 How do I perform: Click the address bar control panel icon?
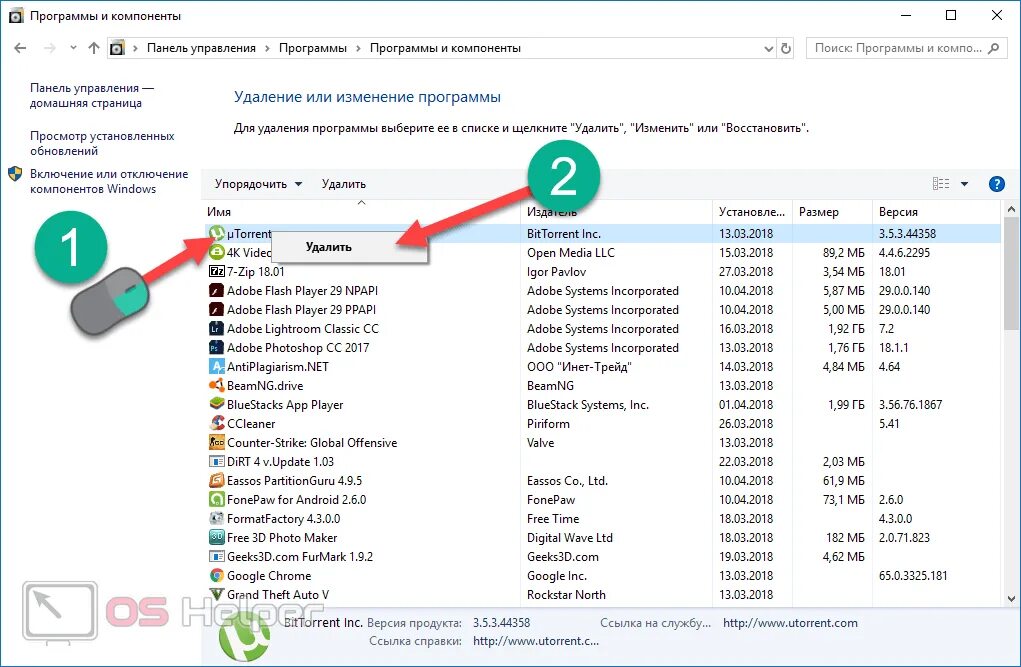tap(117, 48)
